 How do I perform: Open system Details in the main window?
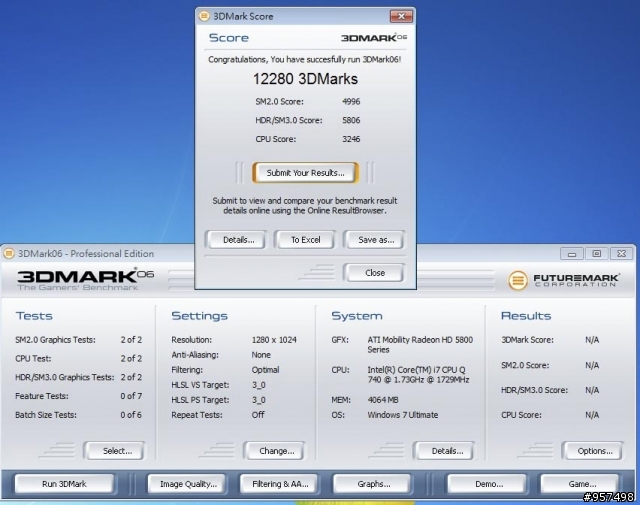point(444,451)
